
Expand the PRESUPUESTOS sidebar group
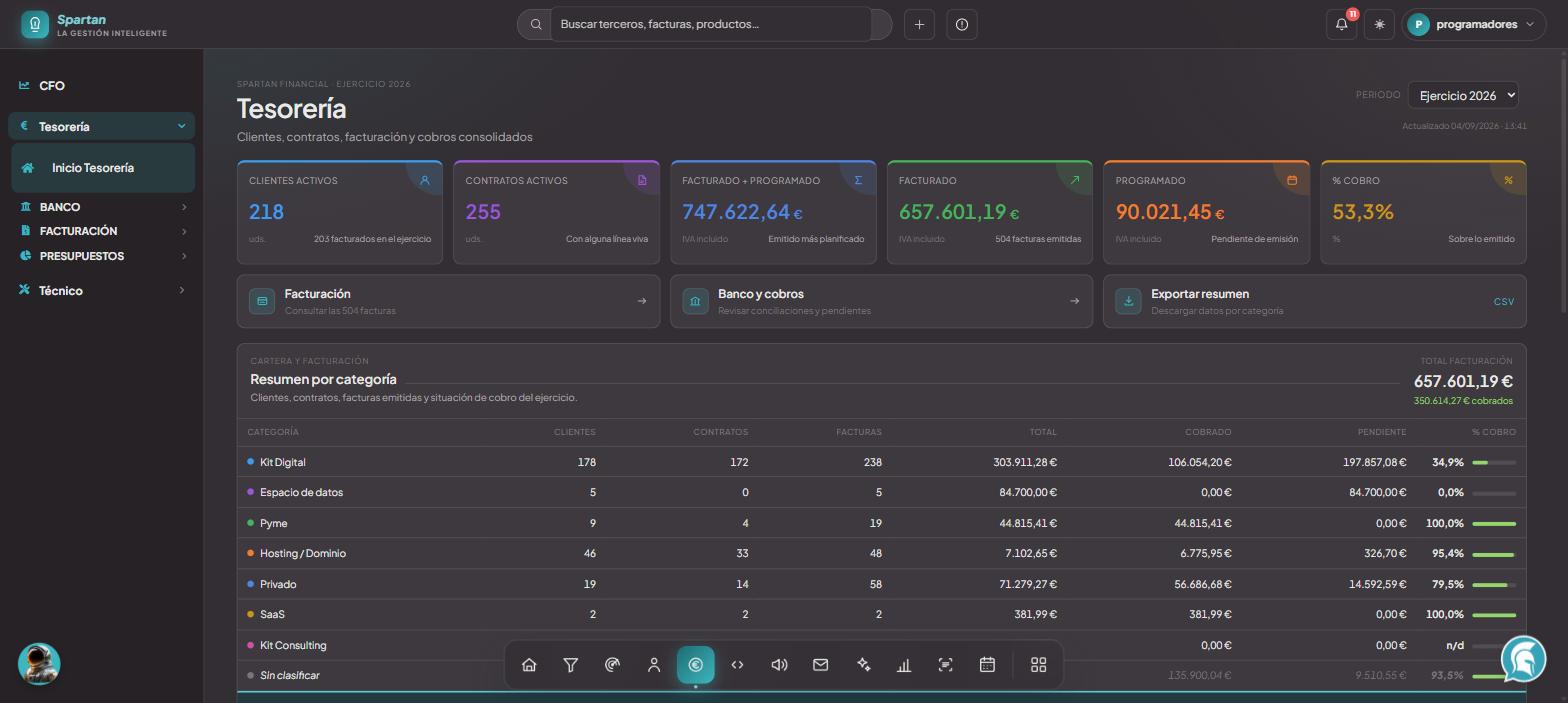coord(102,256)
